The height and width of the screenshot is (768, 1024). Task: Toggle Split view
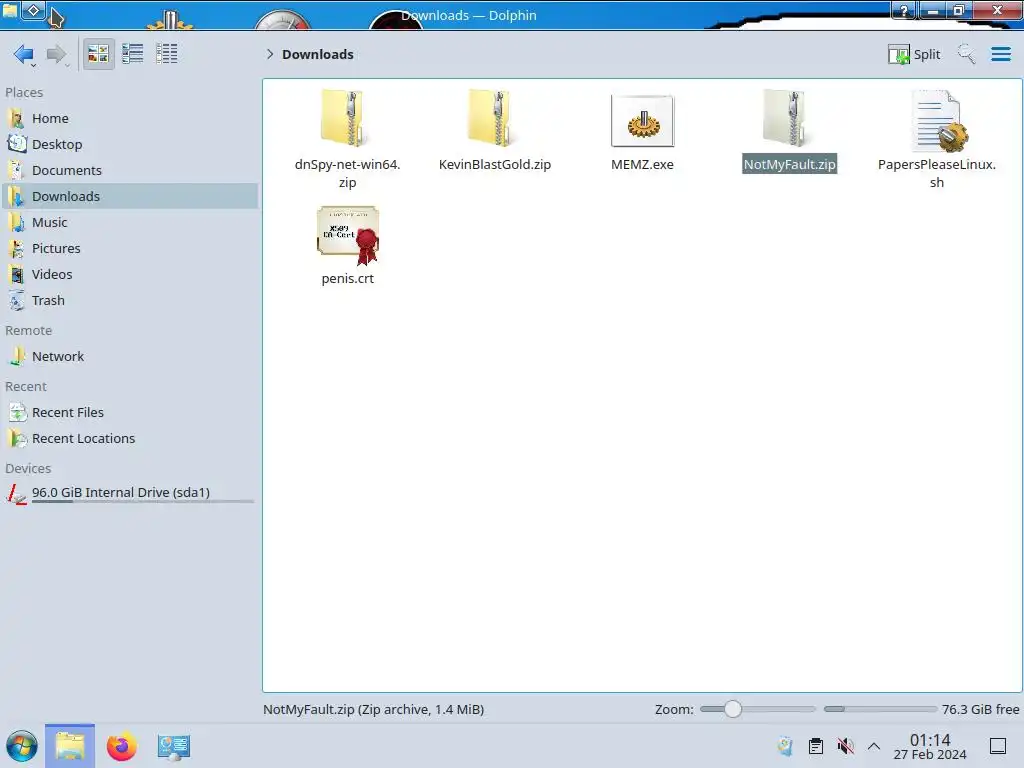click(x=914, y=54)
